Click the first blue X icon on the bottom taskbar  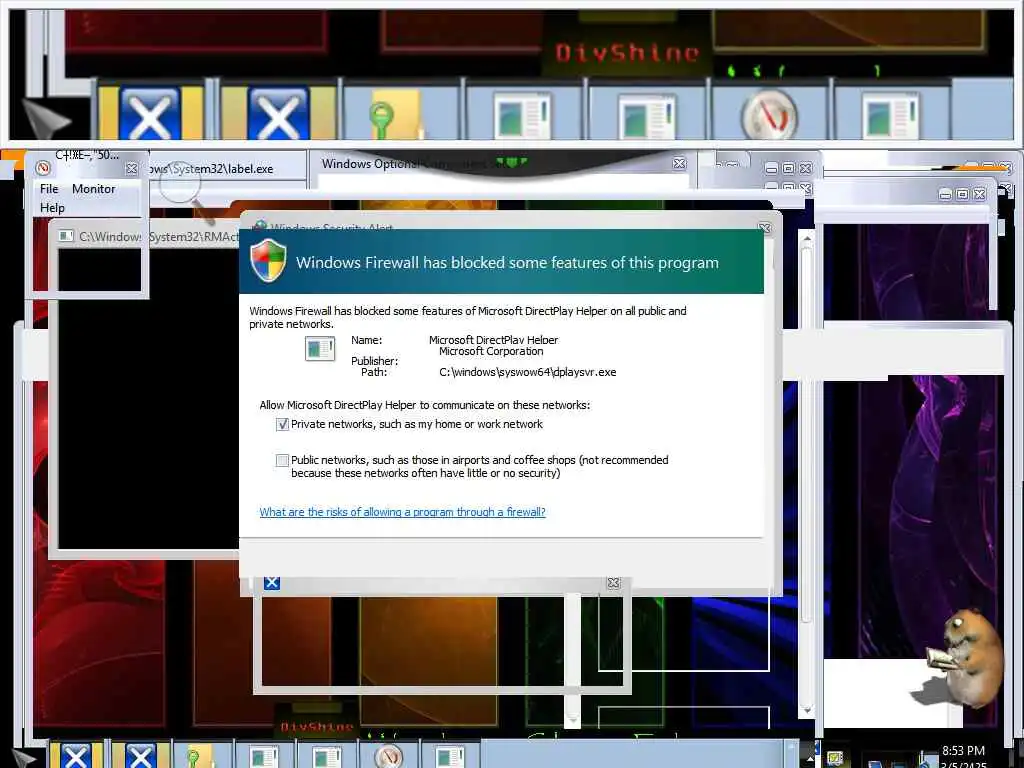(x=76, y=756)
